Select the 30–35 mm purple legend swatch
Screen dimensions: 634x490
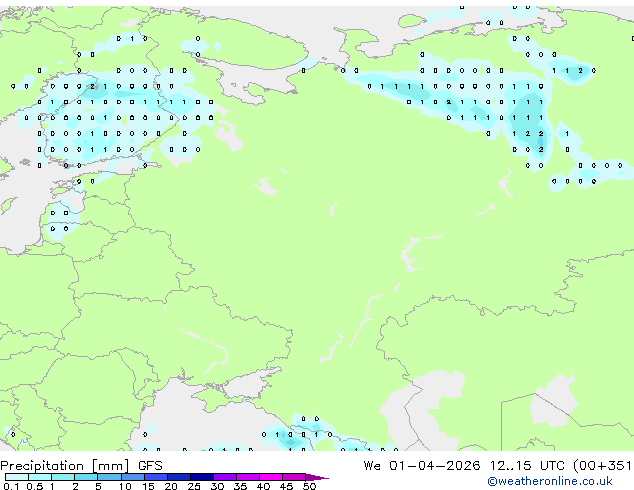[225, 477]
